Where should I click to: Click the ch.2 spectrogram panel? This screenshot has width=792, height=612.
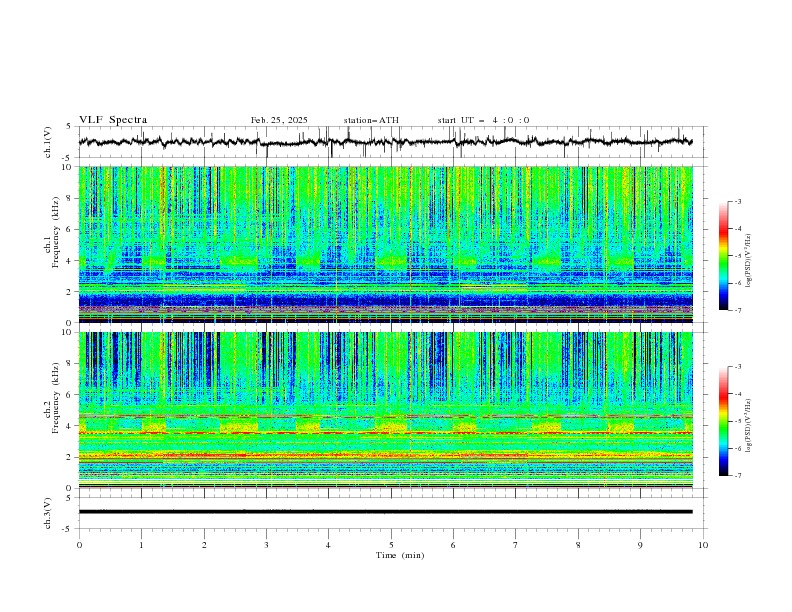pyautogui.click(x=385, y=410)
